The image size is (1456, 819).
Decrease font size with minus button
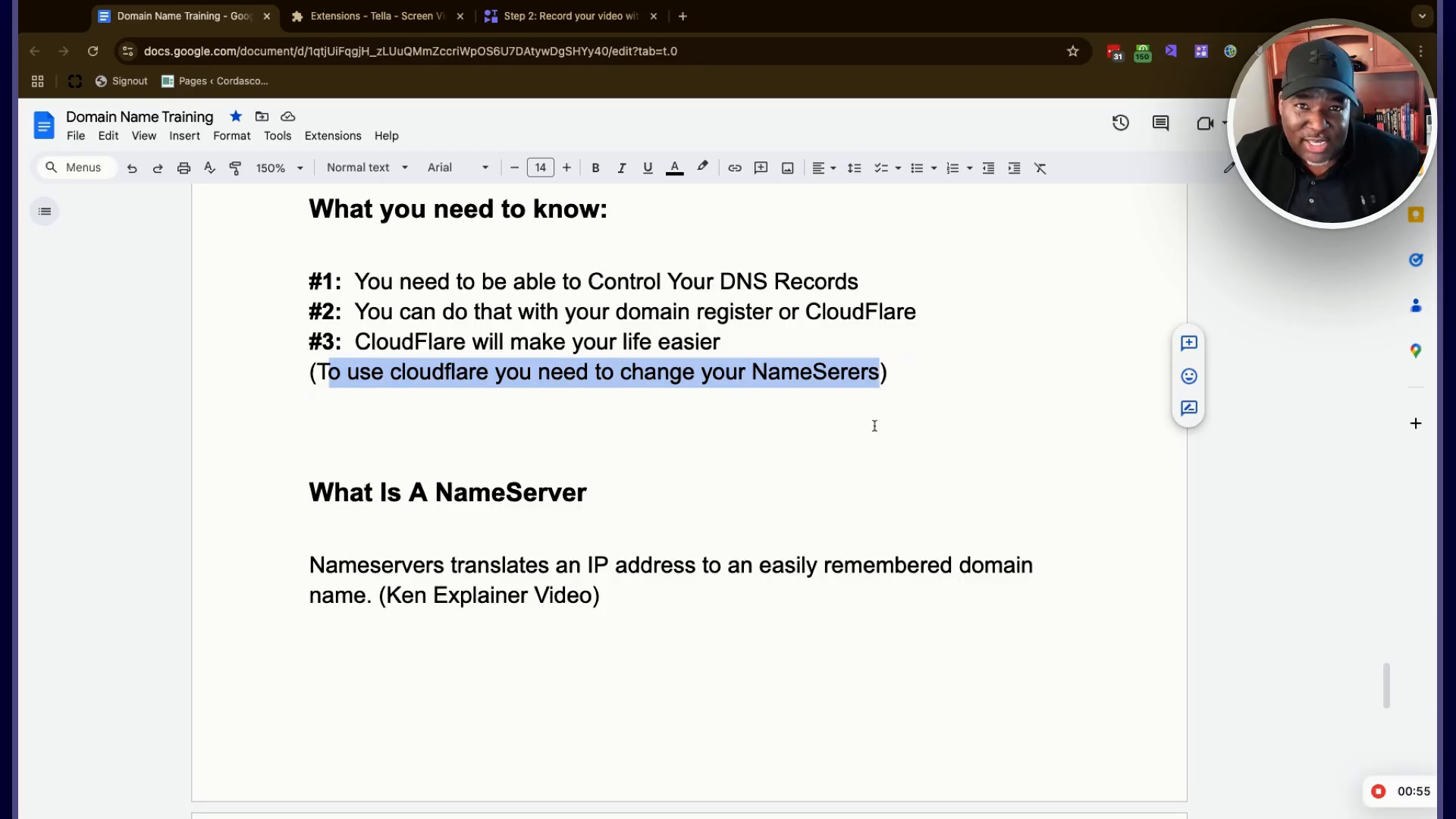(x=514, y=168)
